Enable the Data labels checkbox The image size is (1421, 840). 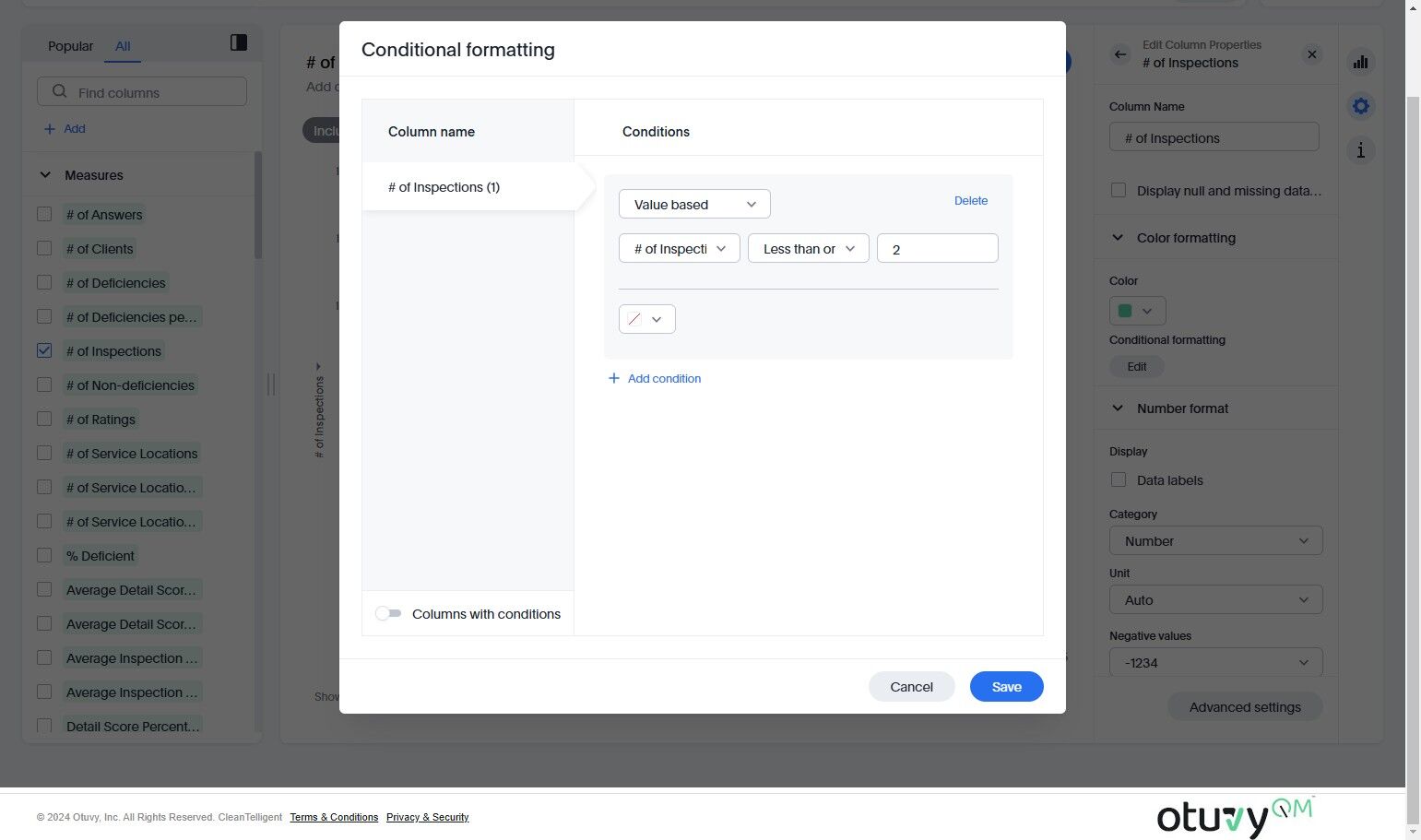[x=1119, y=479]
